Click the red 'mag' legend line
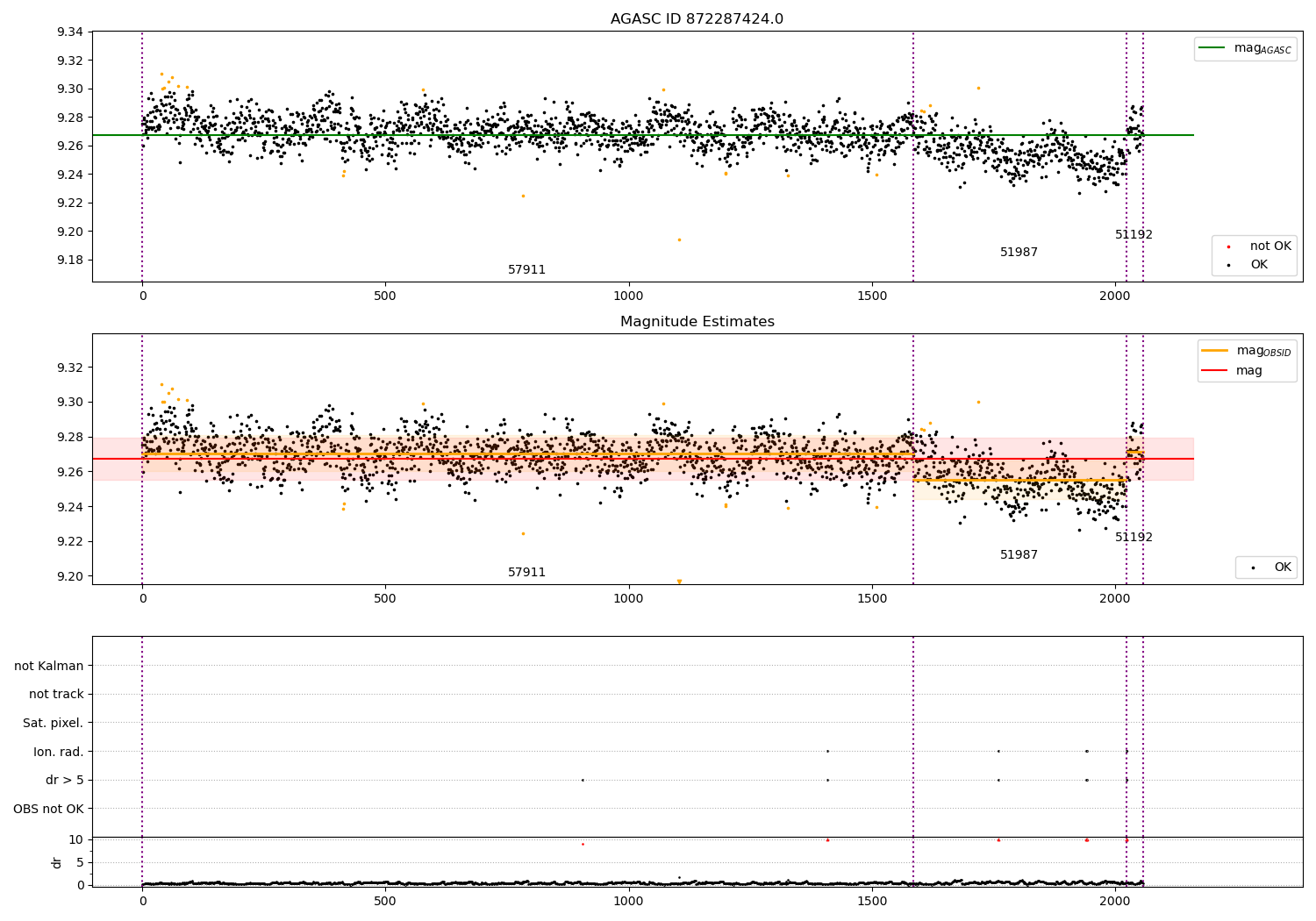This screenshot has width=1316, height=921. pos(1215,370)
